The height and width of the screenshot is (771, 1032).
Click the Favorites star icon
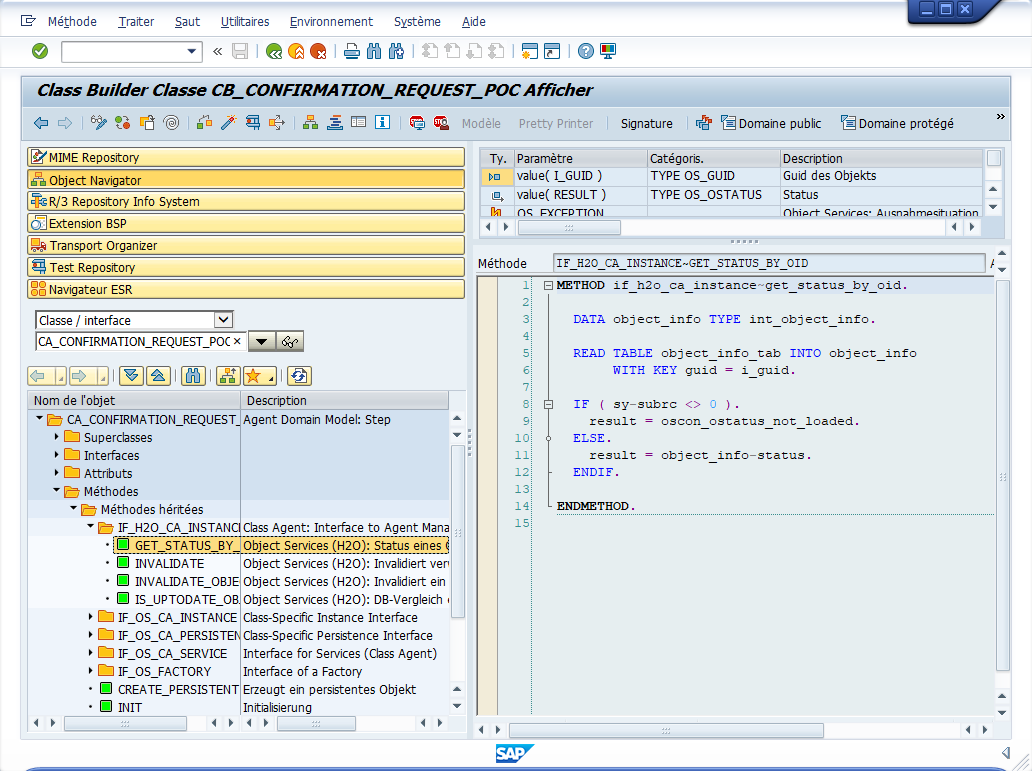pyautogui.click(x=260, y=376)
